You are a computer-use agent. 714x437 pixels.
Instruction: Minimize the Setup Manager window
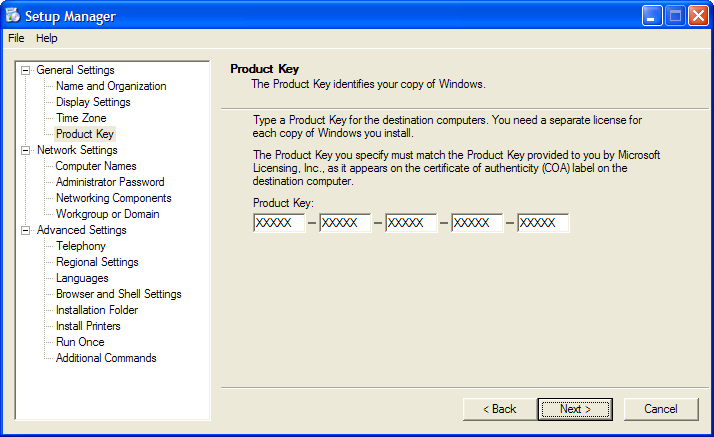652,16
